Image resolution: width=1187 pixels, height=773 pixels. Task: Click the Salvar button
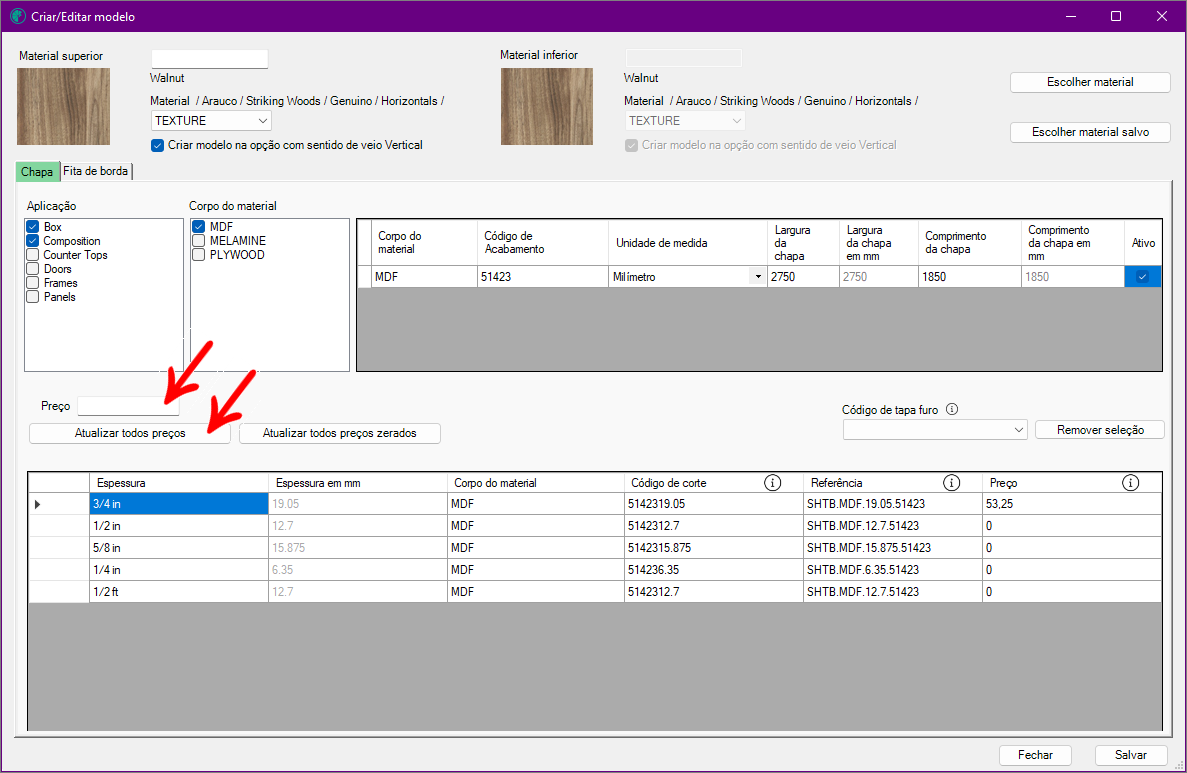1130,755
